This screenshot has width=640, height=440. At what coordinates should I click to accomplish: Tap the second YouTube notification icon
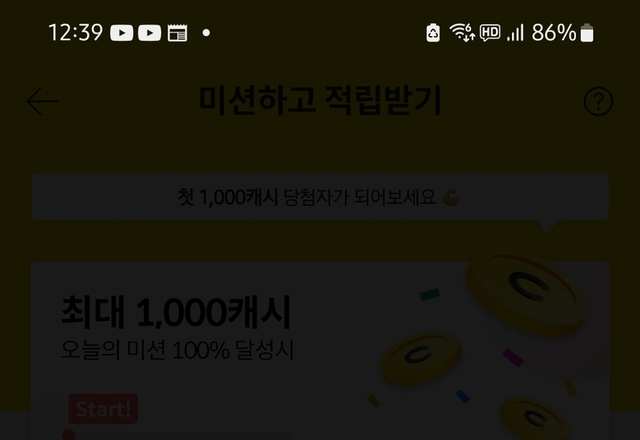coord(149,33)
